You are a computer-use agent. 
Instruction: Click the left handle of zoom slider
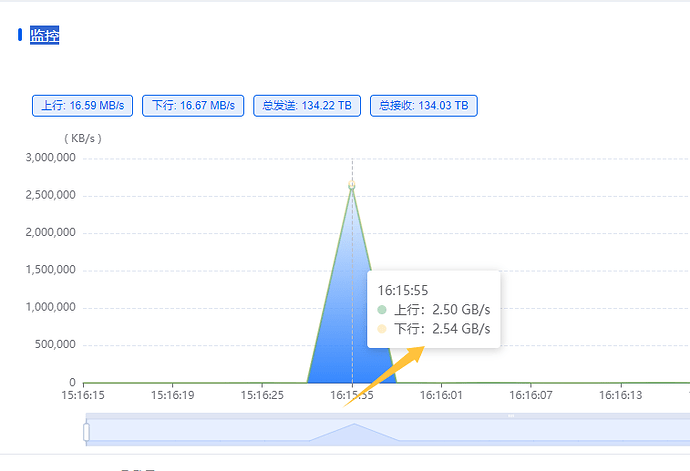tap(86, 432)
